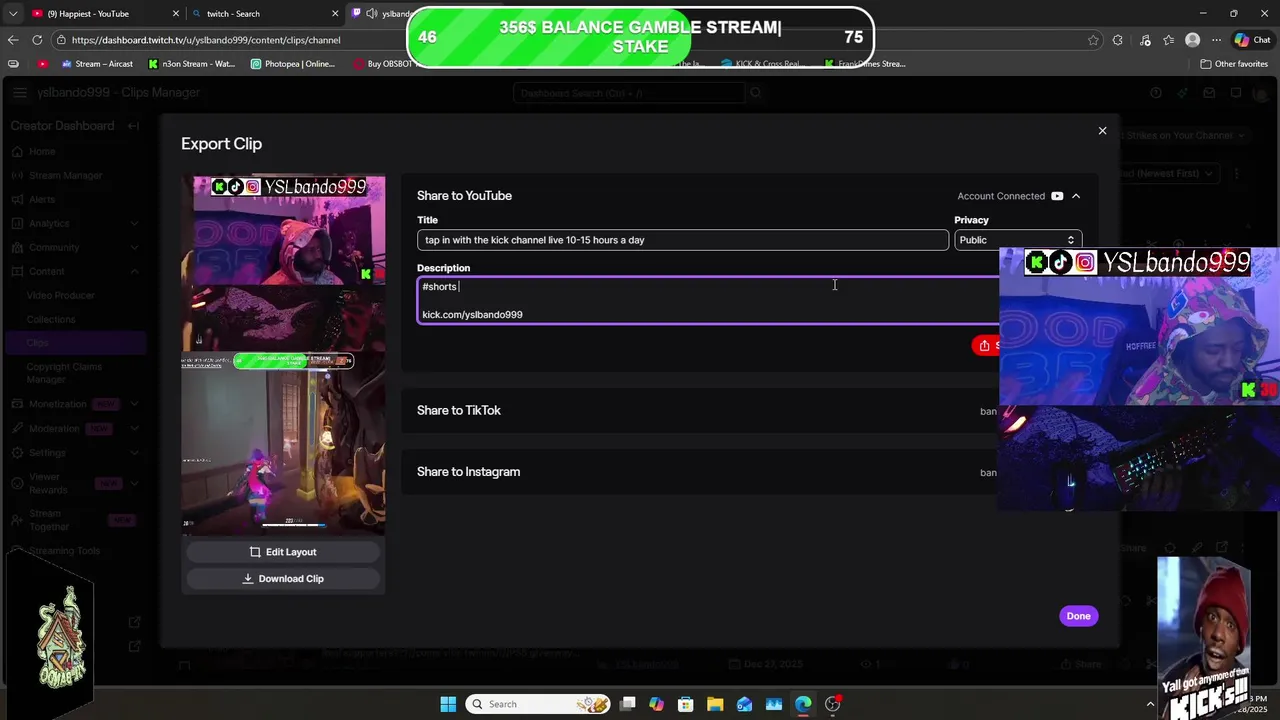The image size is (1280, 720).
Task: Collapse the Creator Dashboard sidebar arrow
Action: (133, 126)
